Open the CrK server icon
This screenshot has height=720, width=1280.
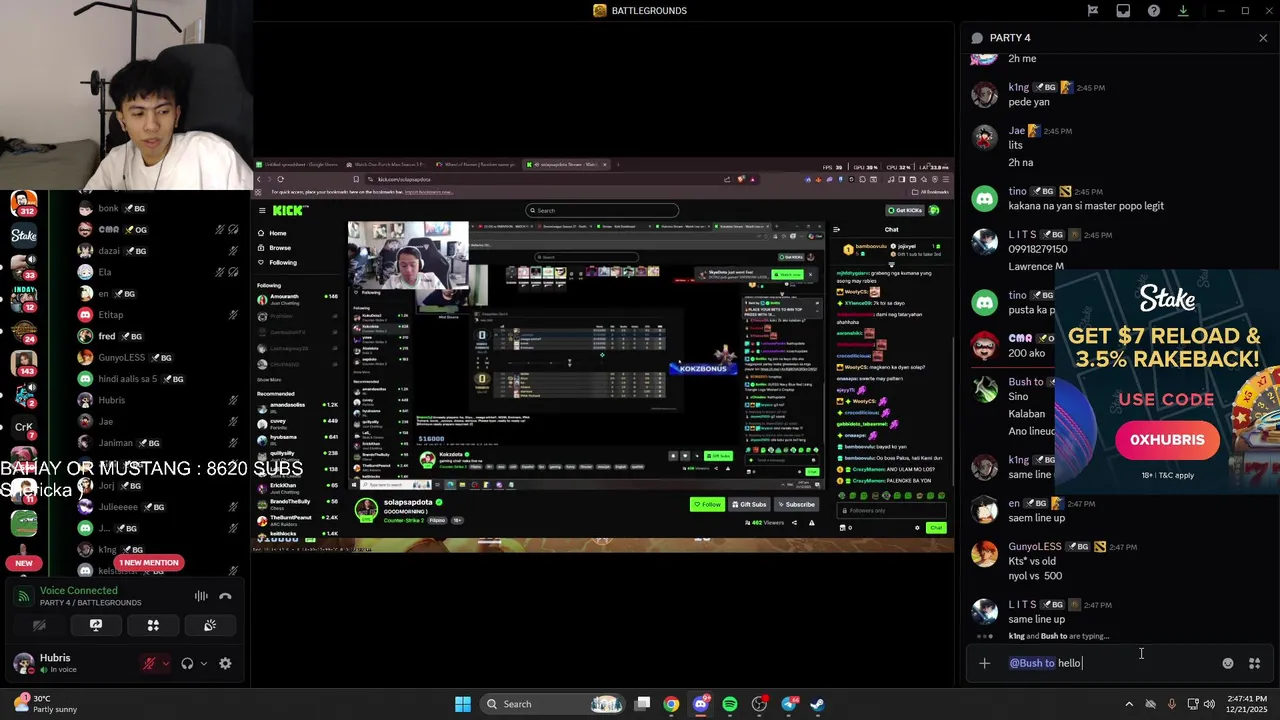24,427
